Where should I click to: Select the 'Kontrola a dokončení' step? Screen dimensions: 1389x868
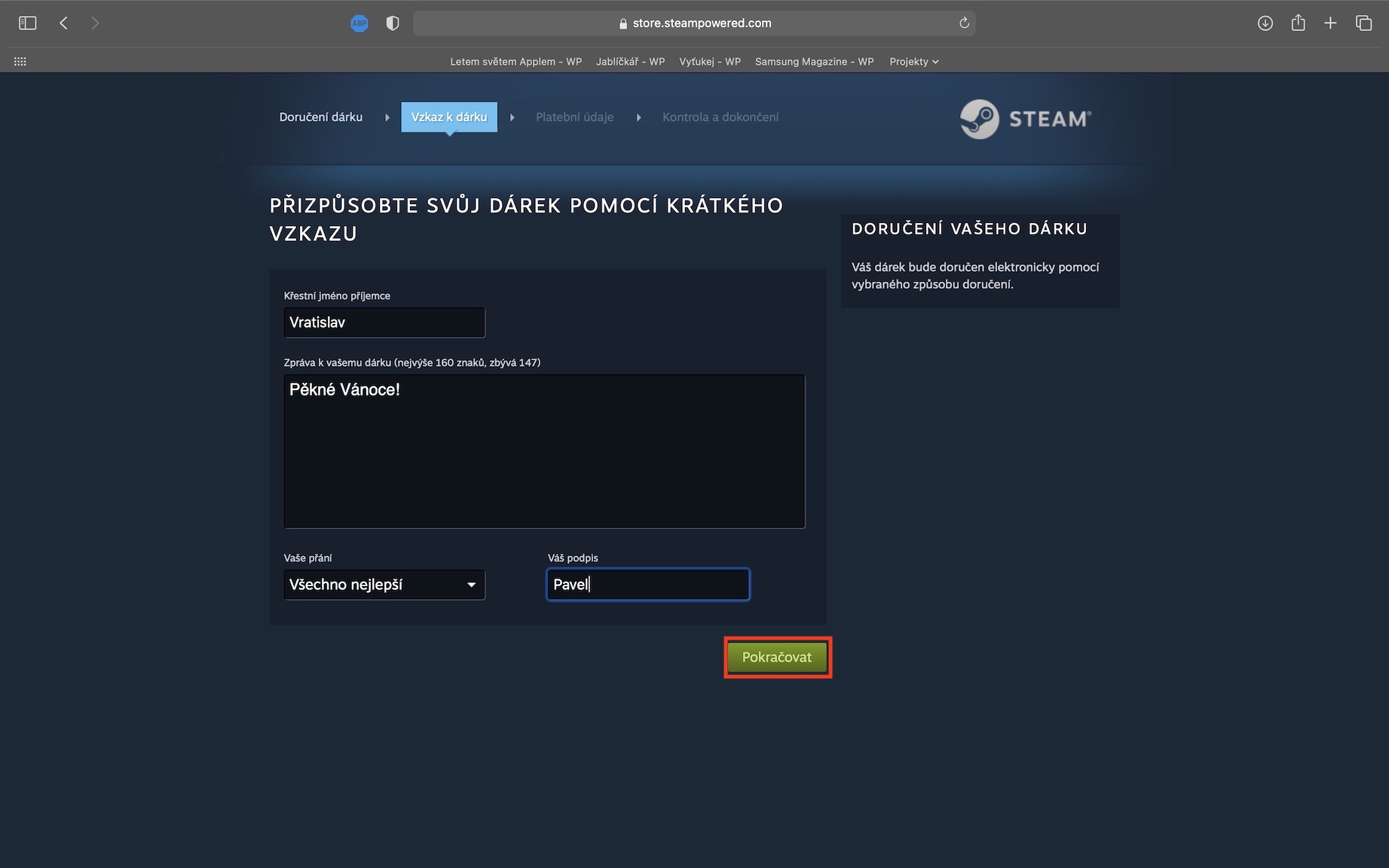point(721,117)
